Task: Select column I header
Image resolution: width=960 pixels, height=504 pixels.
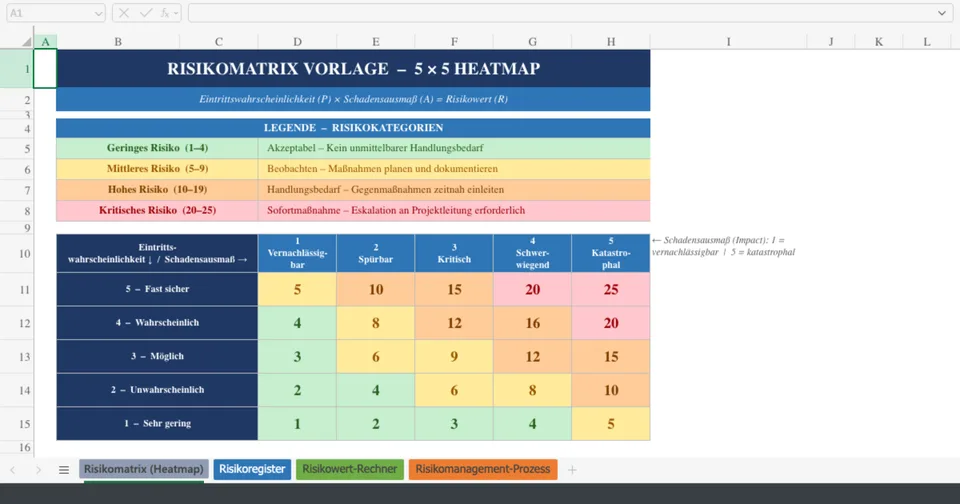Action: 729,42
